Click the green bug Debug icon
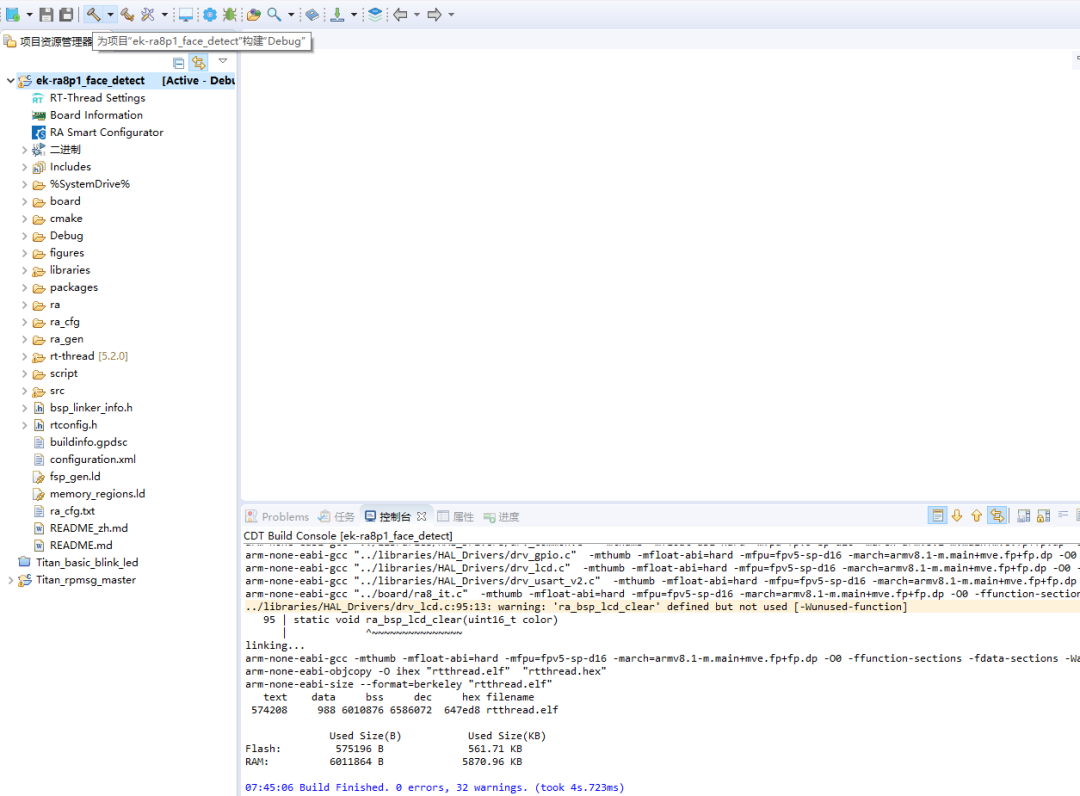This screenshot has height=796, width=1080. (229, 14)
